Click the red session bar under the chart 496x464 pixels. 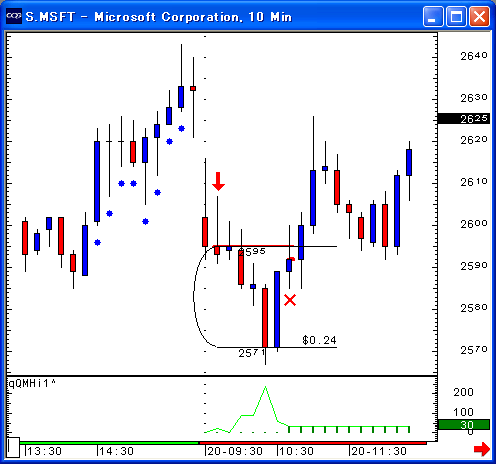pos(313,443)
